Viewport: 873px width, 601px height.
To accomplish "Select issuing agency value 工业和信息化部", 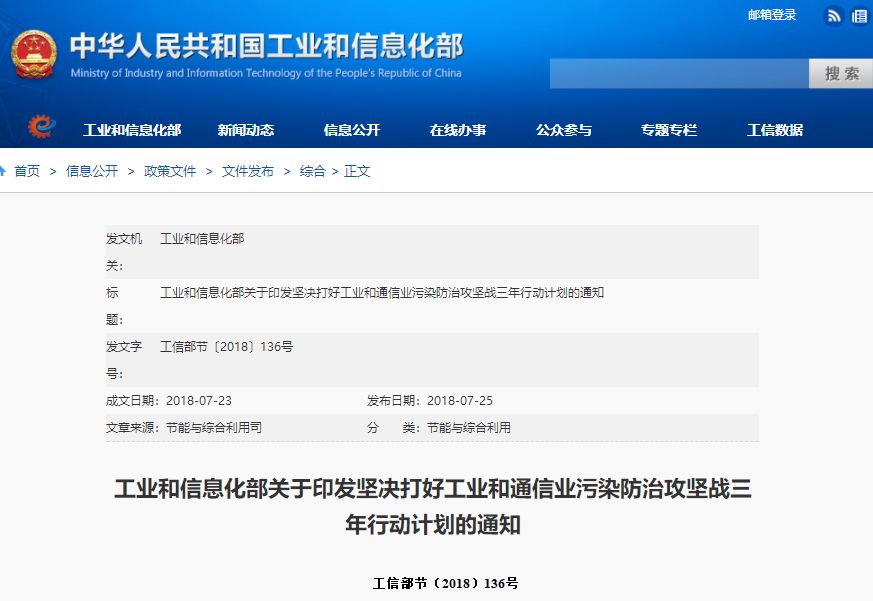I will tap(202, 239).
